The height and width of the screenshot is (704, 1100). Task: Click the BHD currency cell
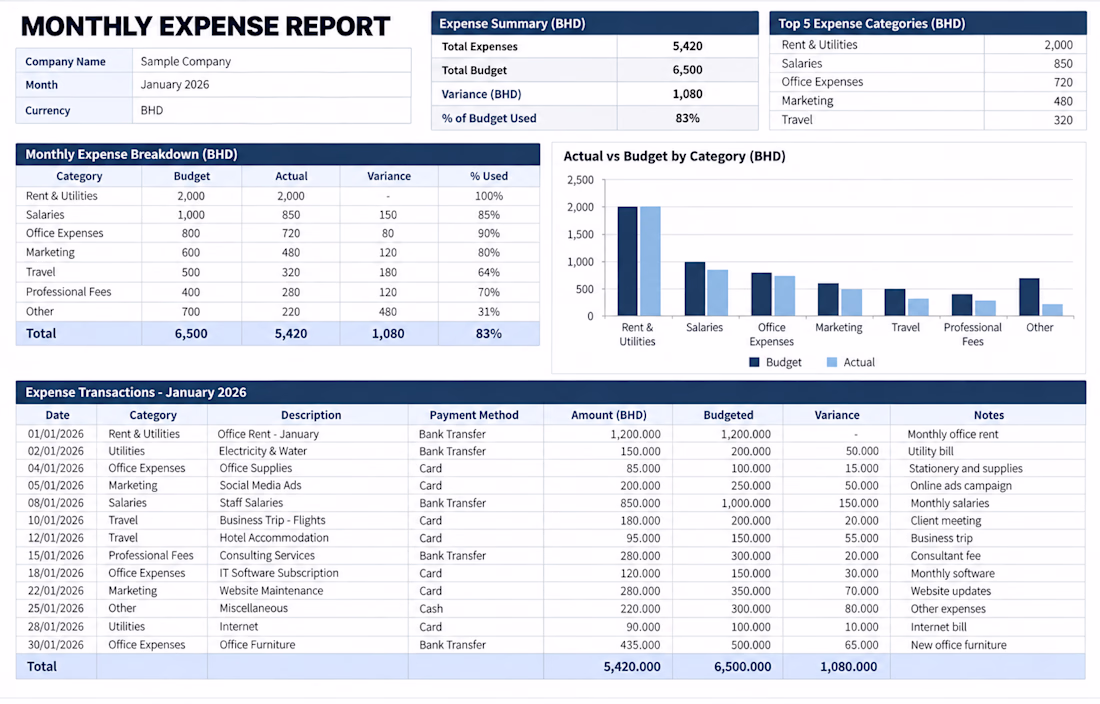tap(271, 110)
